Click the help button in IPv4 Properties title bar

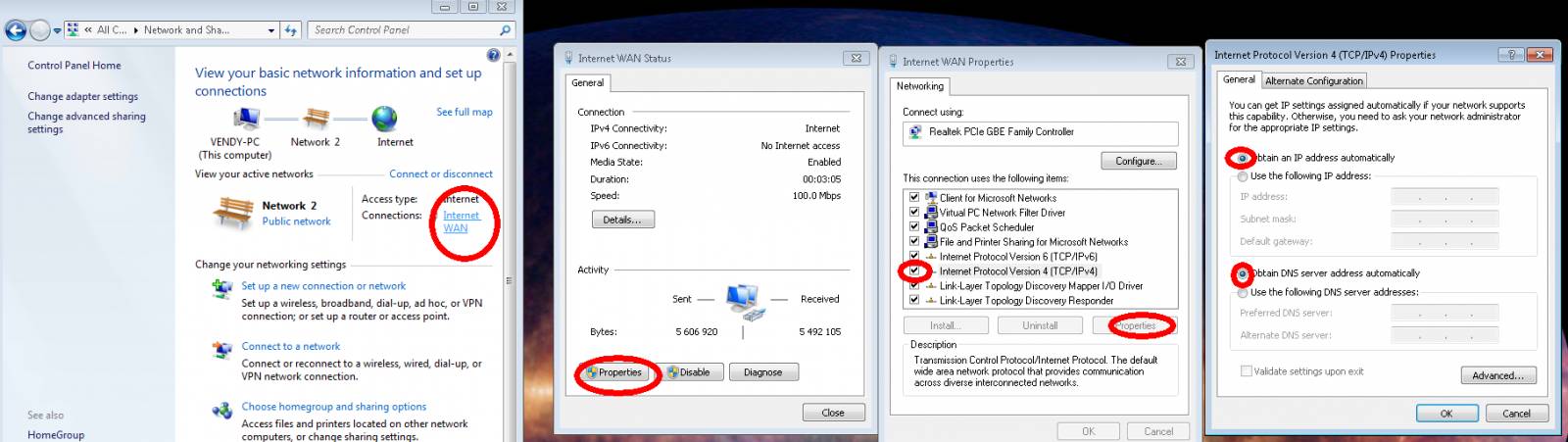tap(1511, 55)
